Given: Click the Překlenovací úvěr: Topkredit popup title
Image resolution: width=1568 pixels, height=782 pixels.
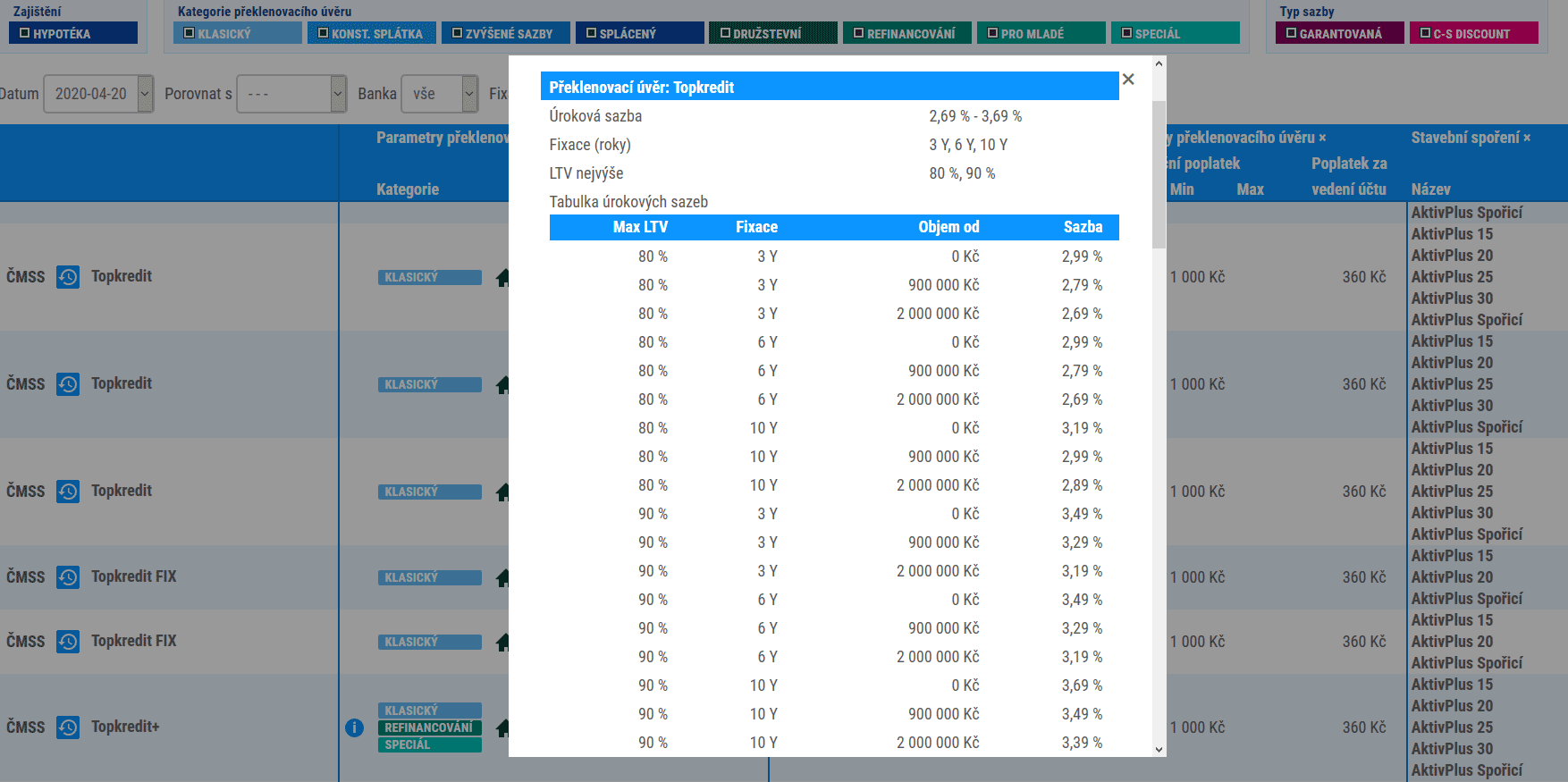Looking at the screenshot, I should [x=641, y=88].
